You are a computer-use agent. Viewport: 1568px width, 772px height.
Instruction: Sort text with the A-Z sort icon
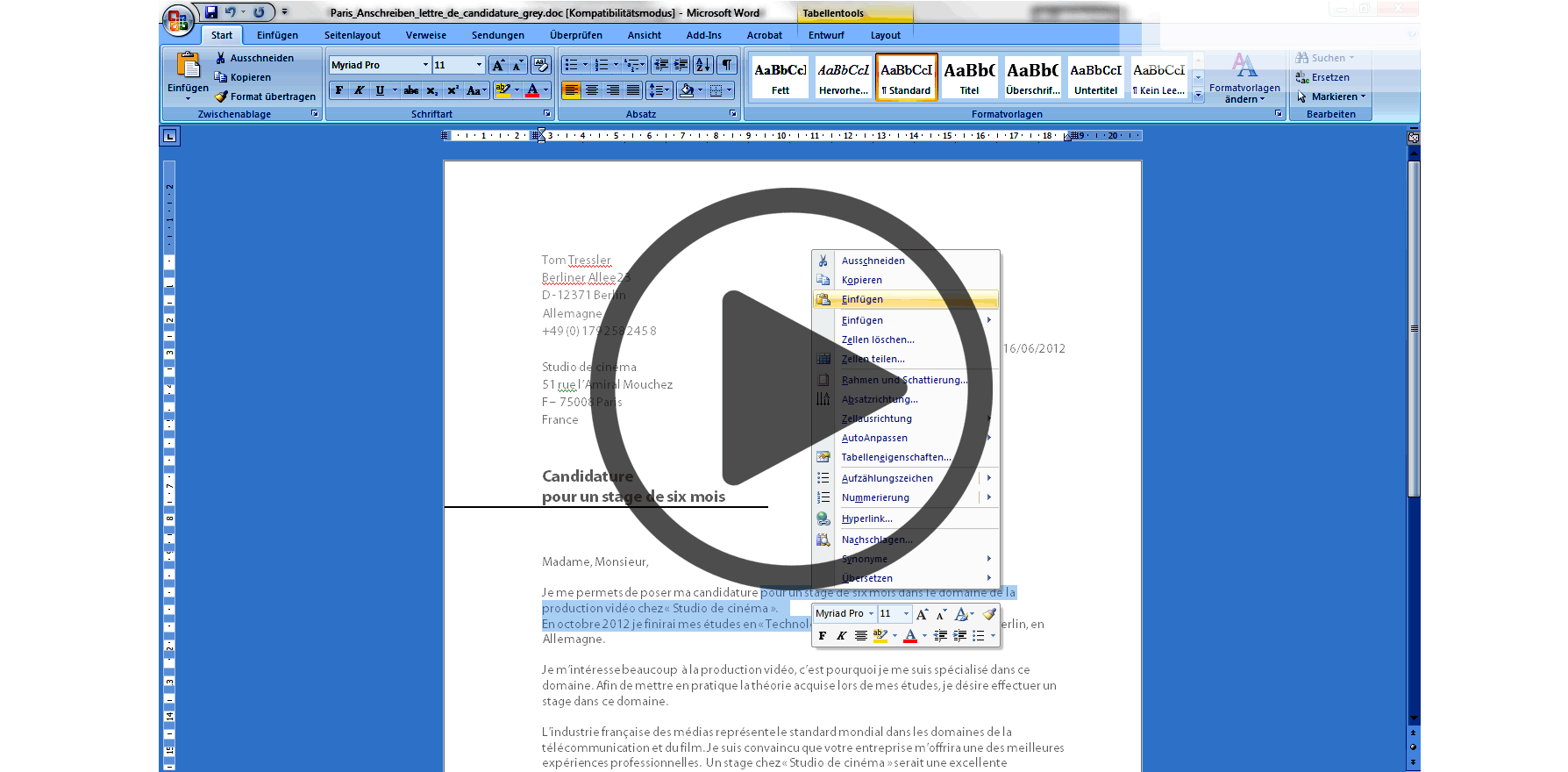702,65
